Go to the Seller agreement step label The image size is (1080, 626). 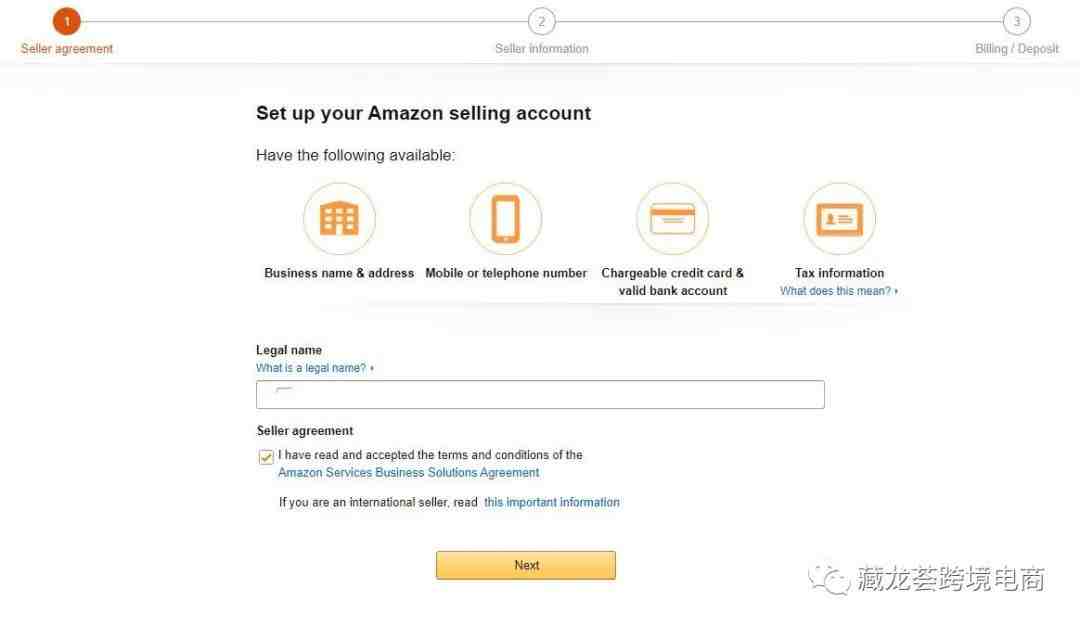click(67, 49)
